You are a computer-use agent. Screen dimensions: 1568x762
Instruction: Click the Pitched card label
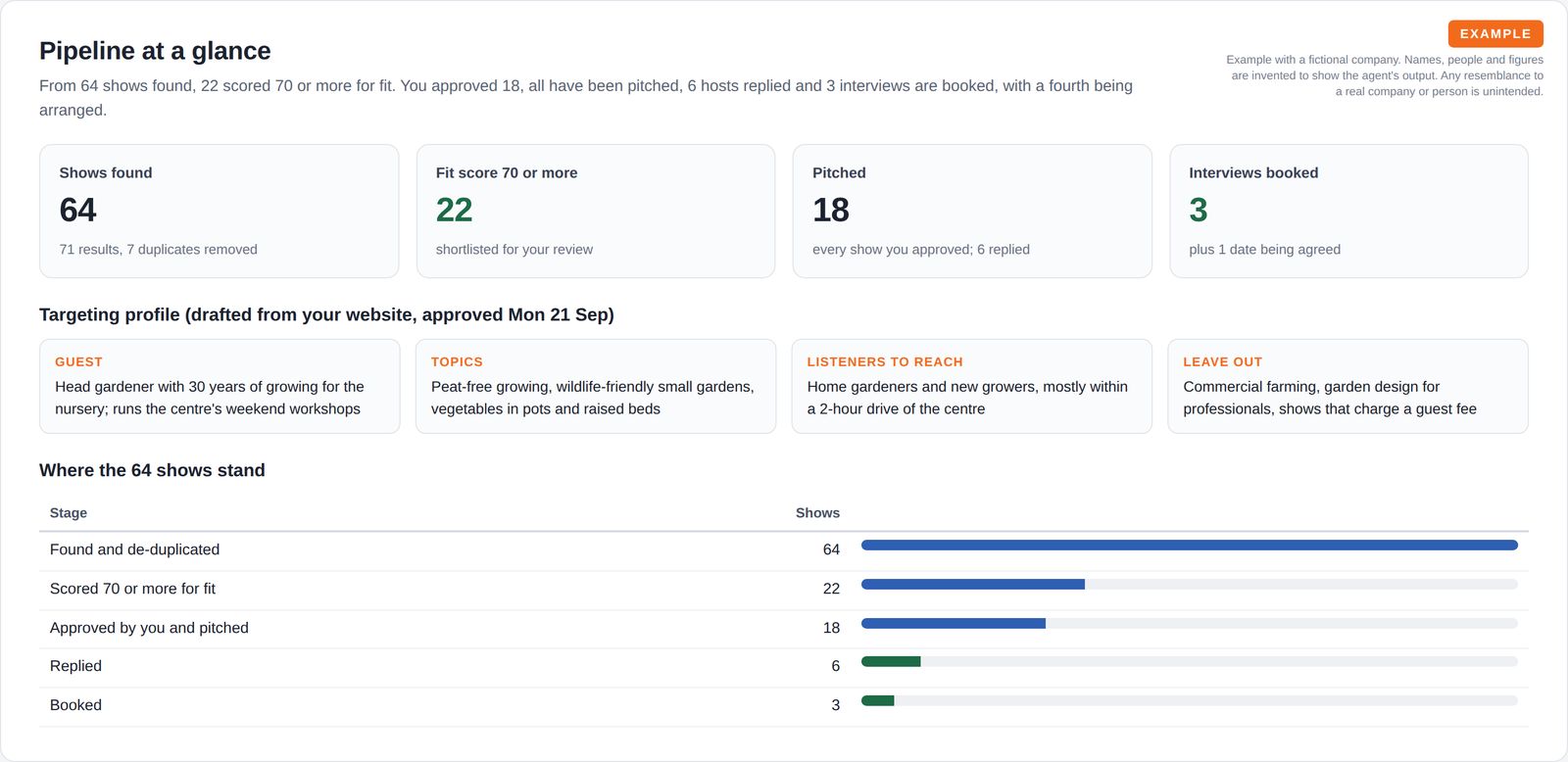tap(839, 172)
